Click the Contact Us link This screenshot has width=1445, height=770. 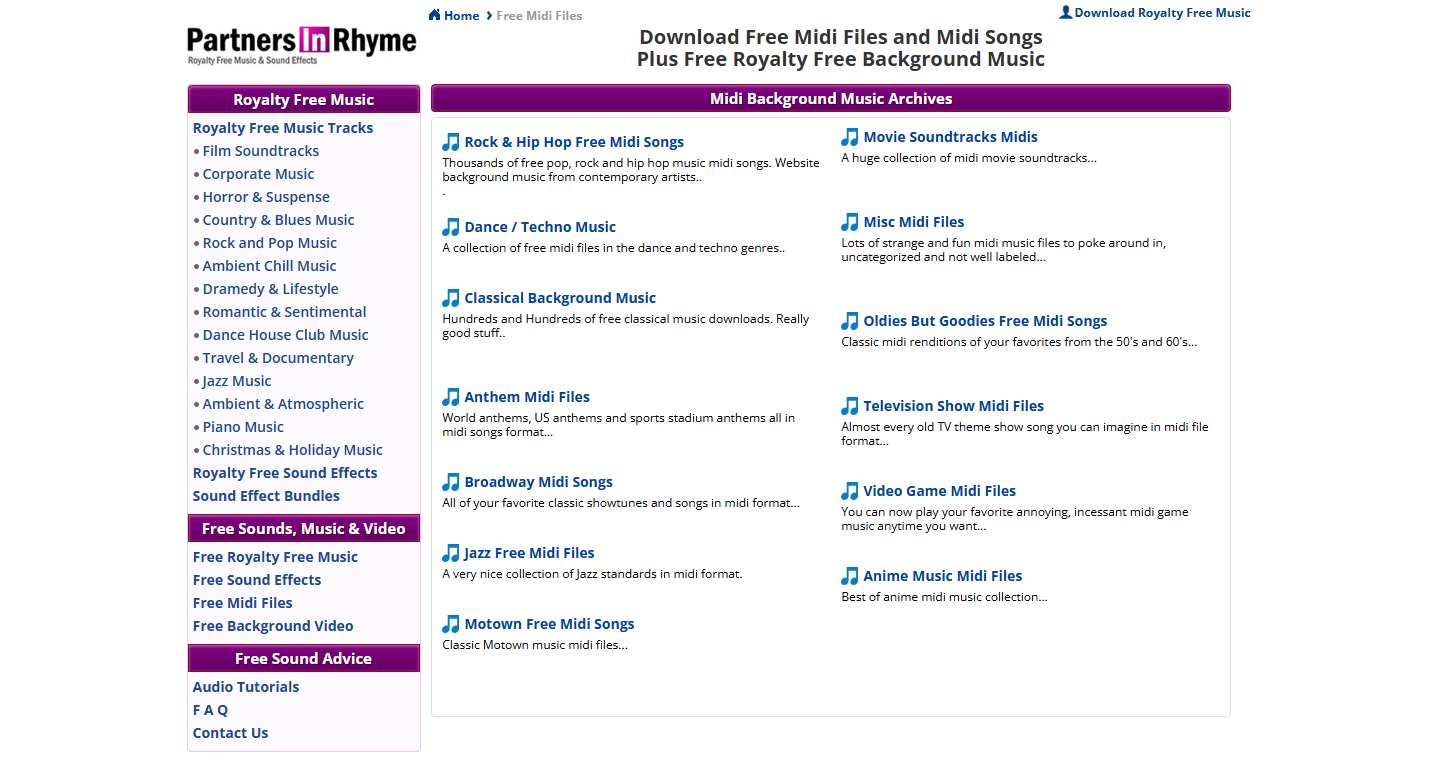(x=230, y=732)
